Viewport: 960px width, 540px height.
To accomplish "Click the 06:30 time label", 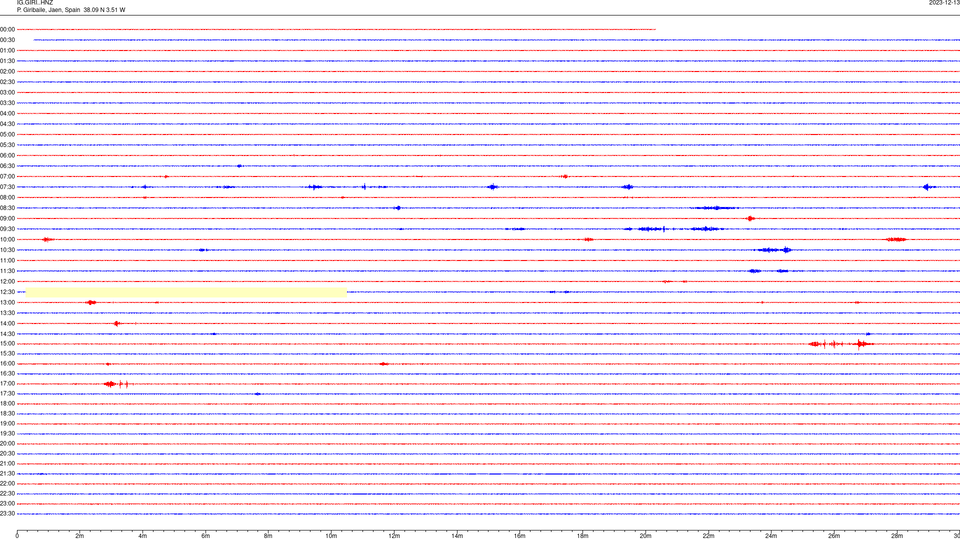I will tap(7, 166).
